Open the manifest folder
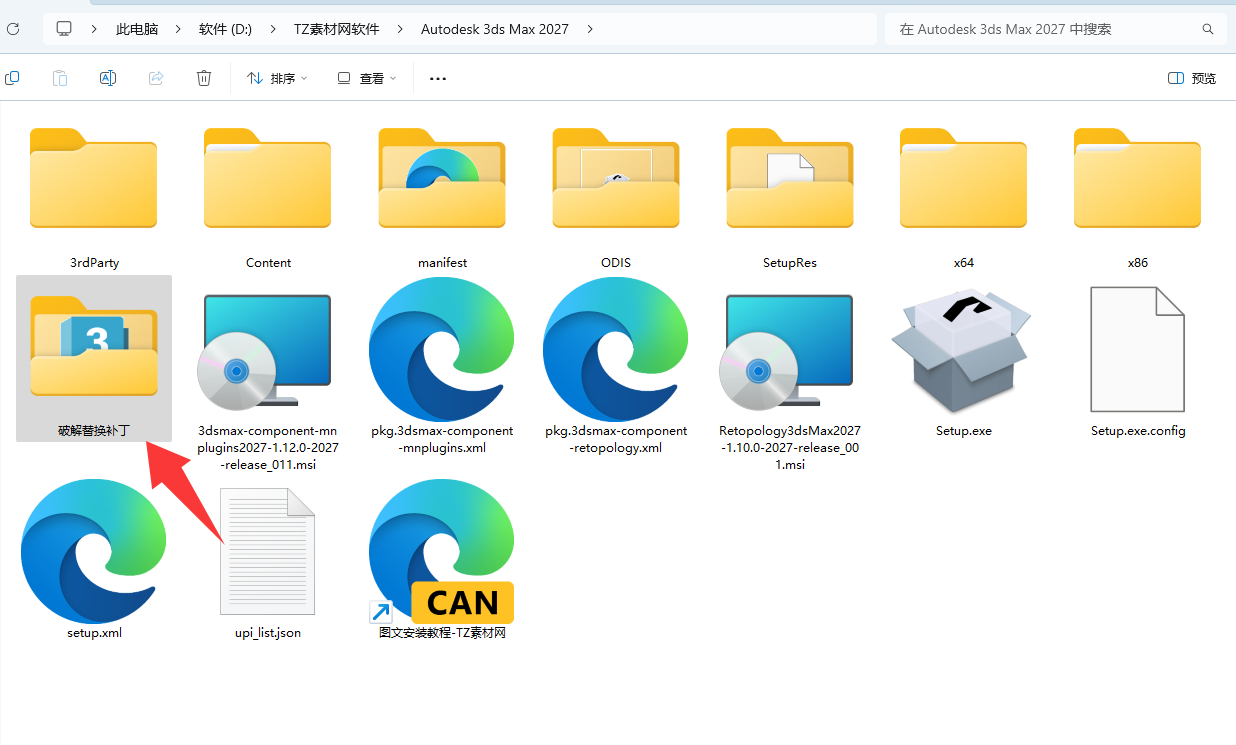 (442, 178)
